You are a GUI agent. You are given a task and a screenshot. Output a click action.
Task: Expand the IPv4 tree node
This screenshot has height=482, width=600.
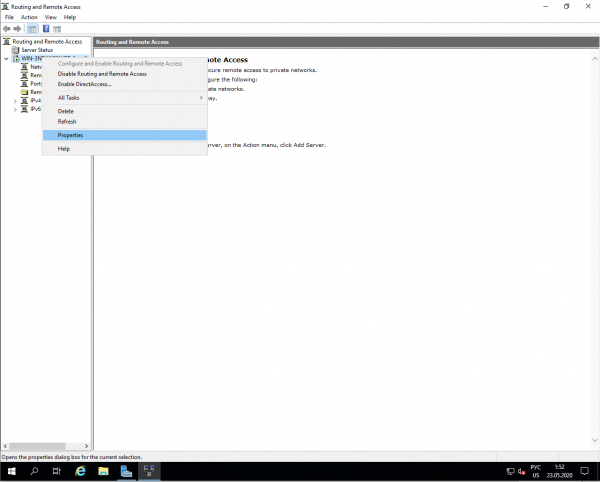point(15,100)
